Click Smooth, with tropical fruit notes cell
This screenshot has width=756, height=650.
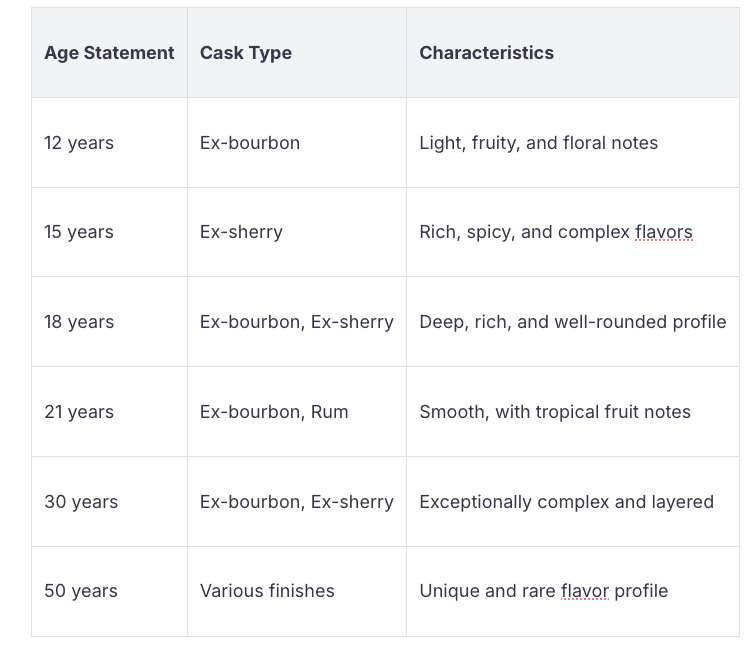tap(555, 412)
